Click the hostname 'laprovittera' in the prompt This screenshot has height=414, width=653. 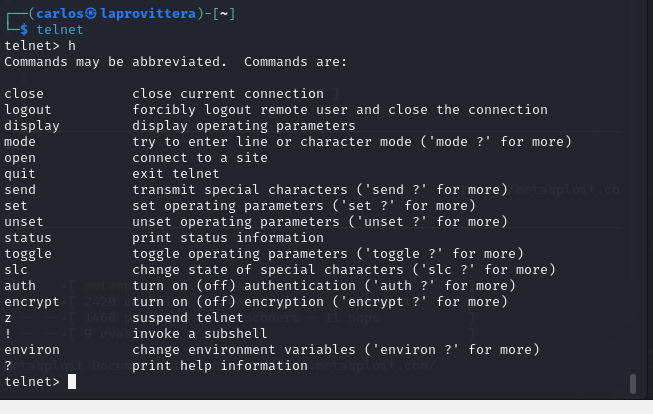click(148, 14)
